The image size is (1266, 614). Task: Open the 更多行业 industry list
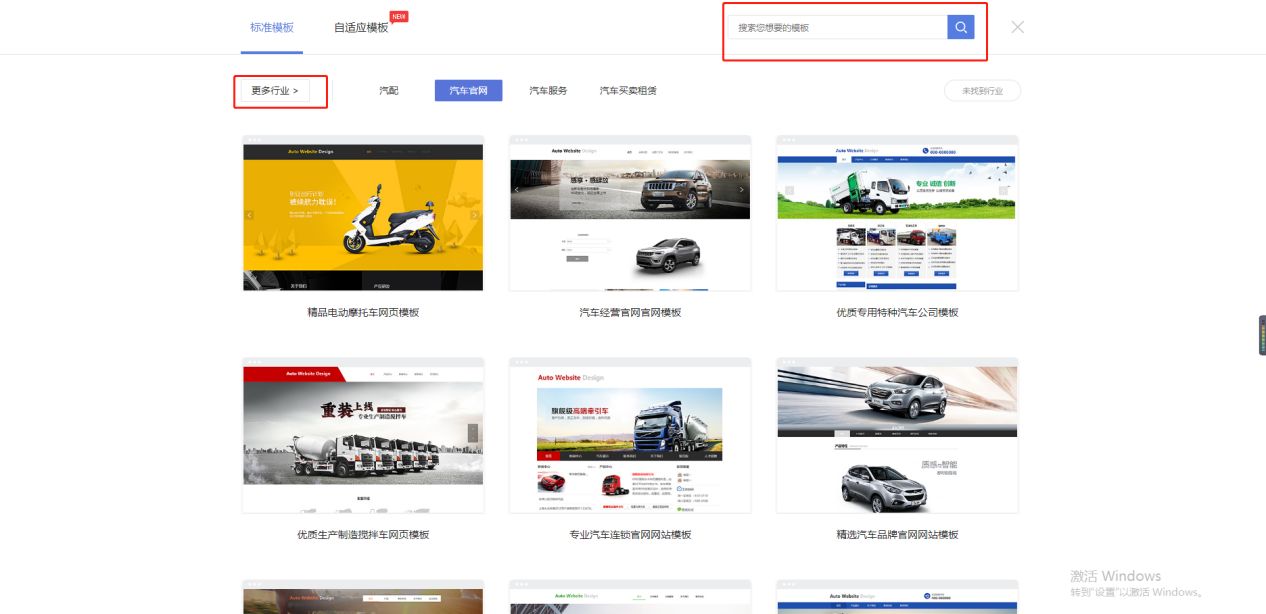[x=275, y=91]
